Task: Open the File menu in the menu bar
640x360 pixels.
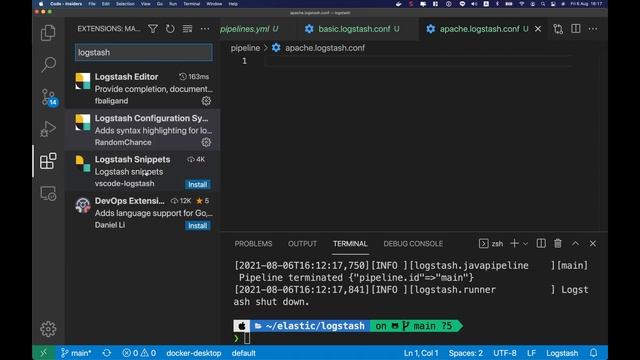Action: click(x=92, y=4)
